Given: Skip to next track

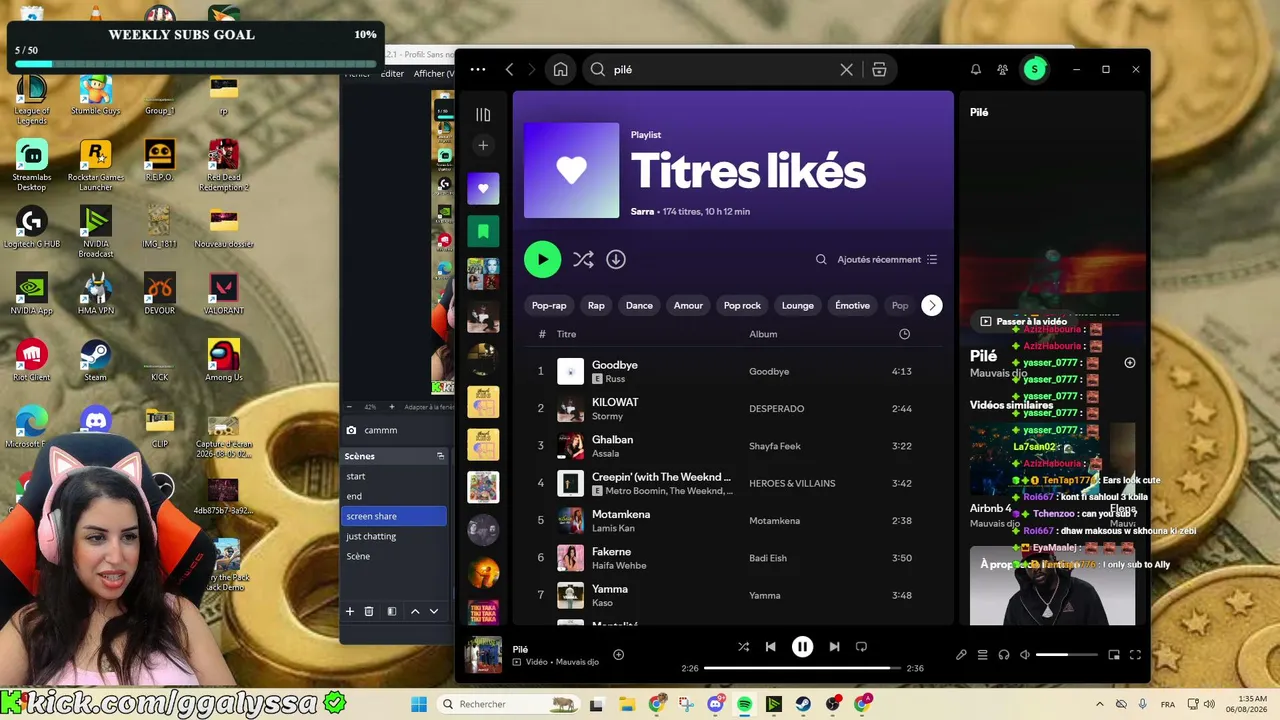Looking at the screenshot, I should coord(834,647).
